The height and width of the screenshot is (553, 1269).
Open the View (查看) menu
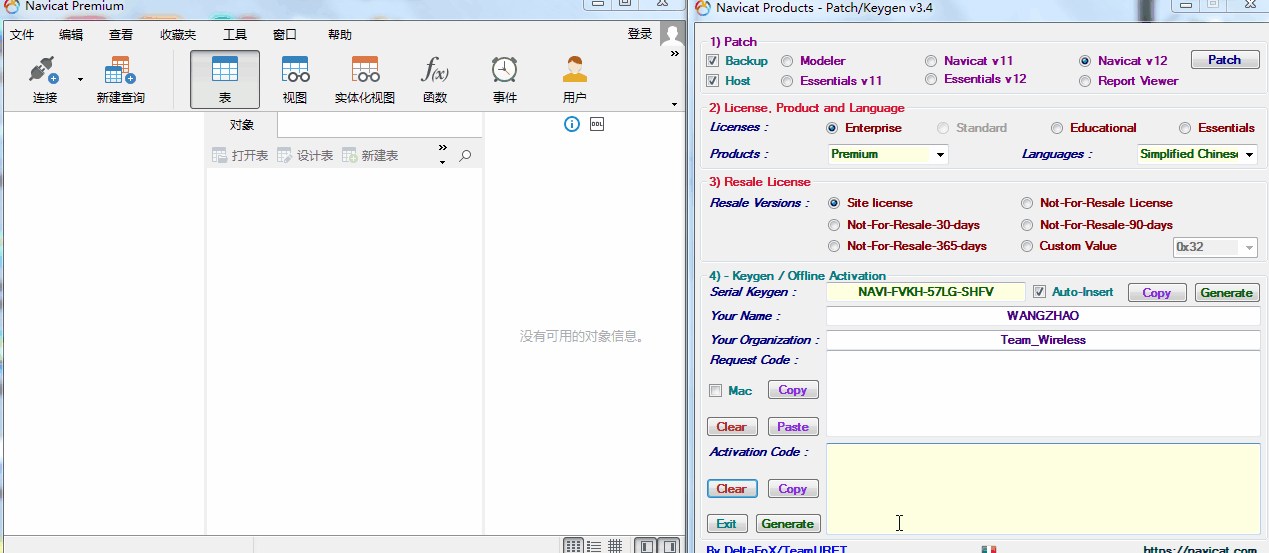tap(121, 35)
